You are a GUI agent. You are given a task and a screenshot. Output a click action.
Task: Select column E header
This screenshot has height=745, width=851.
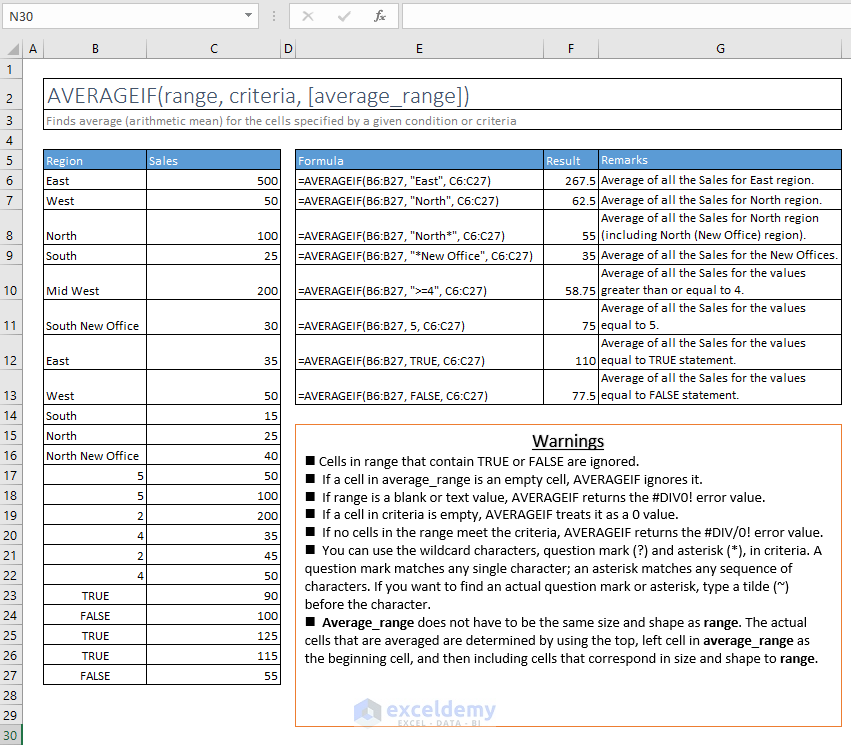pyautogui.click(x=419, y=49)
